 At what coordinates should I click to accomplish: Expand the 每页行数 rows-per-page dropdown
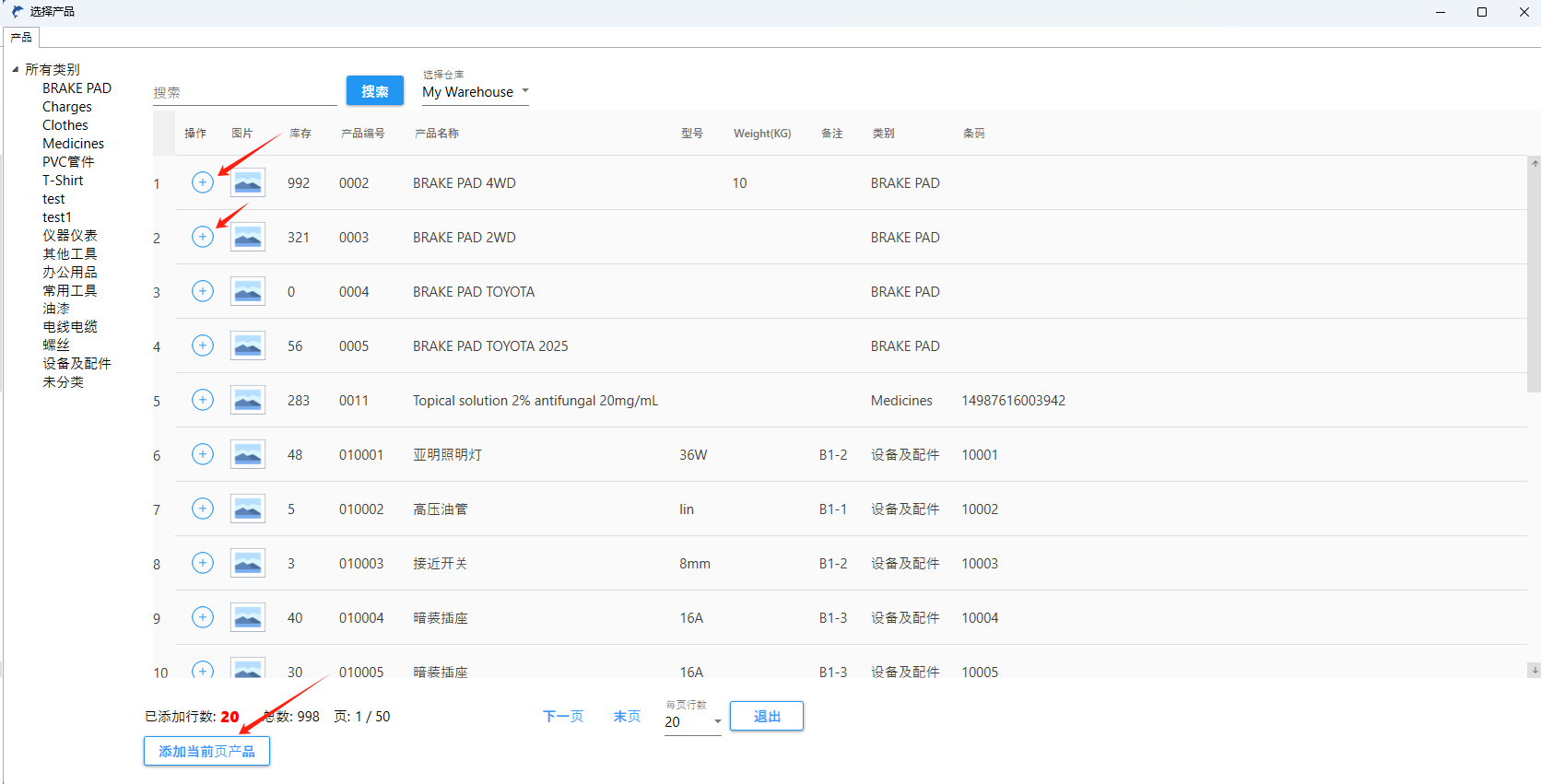(x=692, y=722)
